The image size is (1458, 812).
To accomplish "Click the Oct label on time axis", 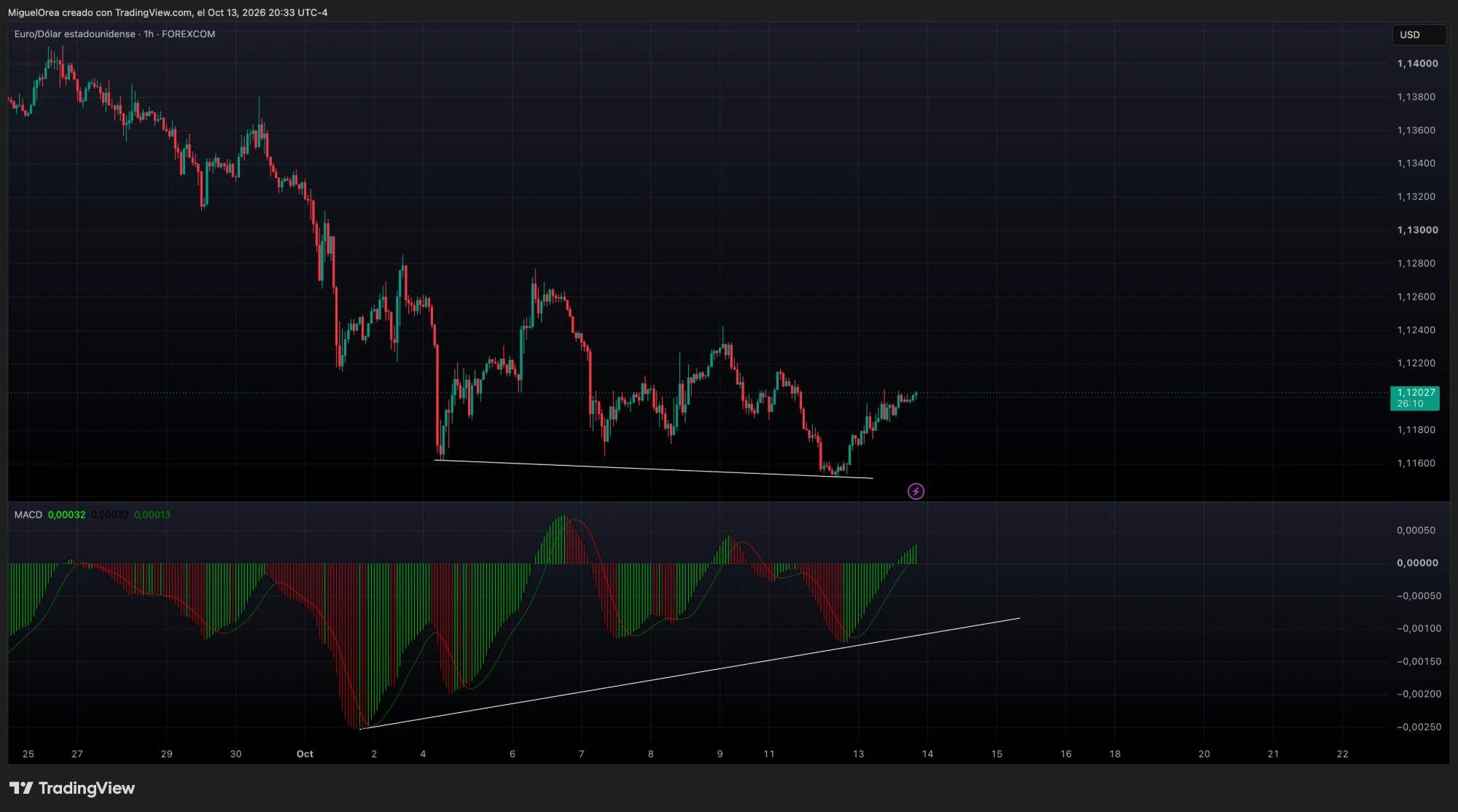I will click(305, 754).
